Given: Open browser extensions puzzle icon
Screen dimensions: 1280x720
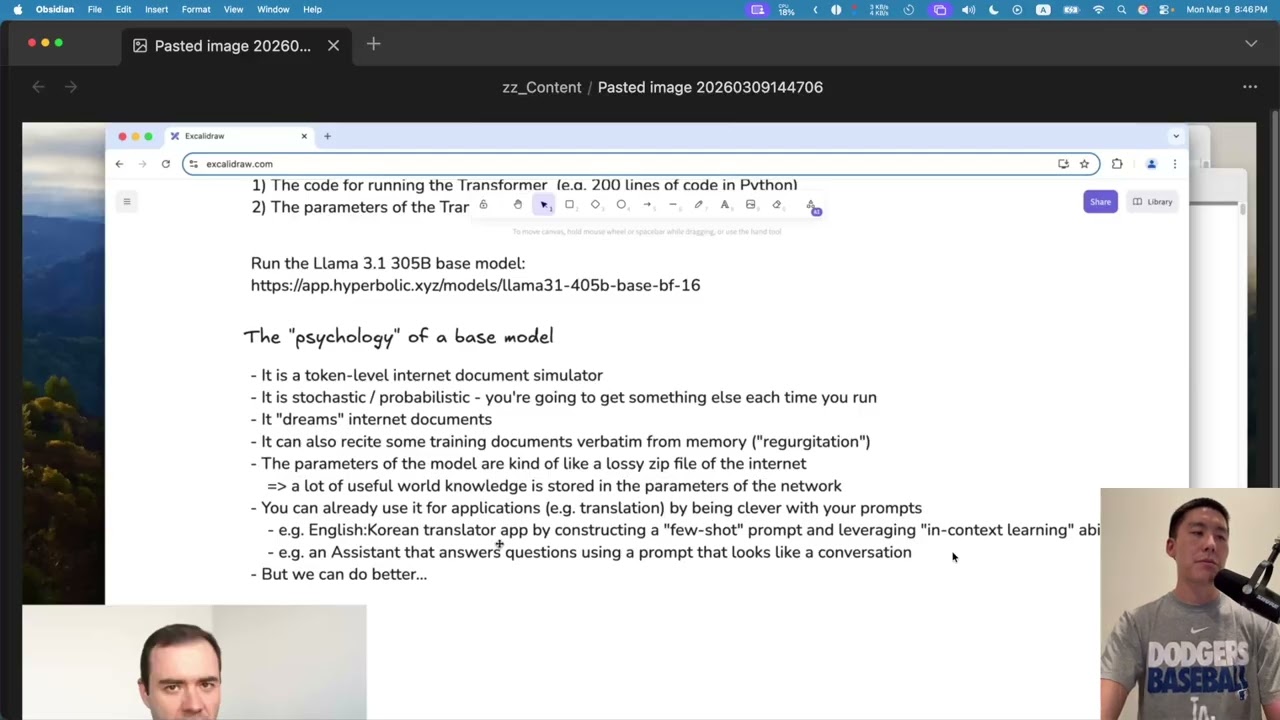Looking at the screenshot, I should pyautogui.click(x=1117, y=164).
